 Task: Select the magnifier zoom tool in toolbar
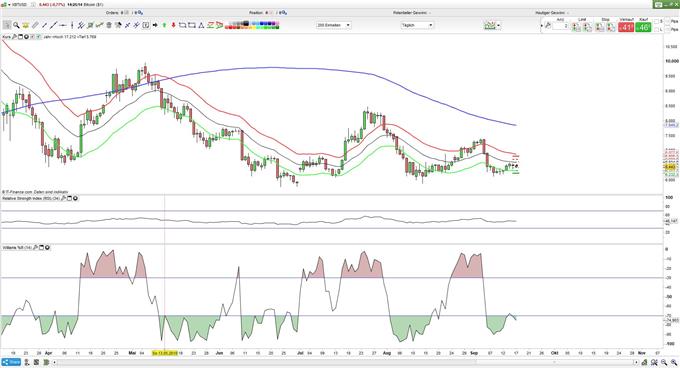click(16, 25)
